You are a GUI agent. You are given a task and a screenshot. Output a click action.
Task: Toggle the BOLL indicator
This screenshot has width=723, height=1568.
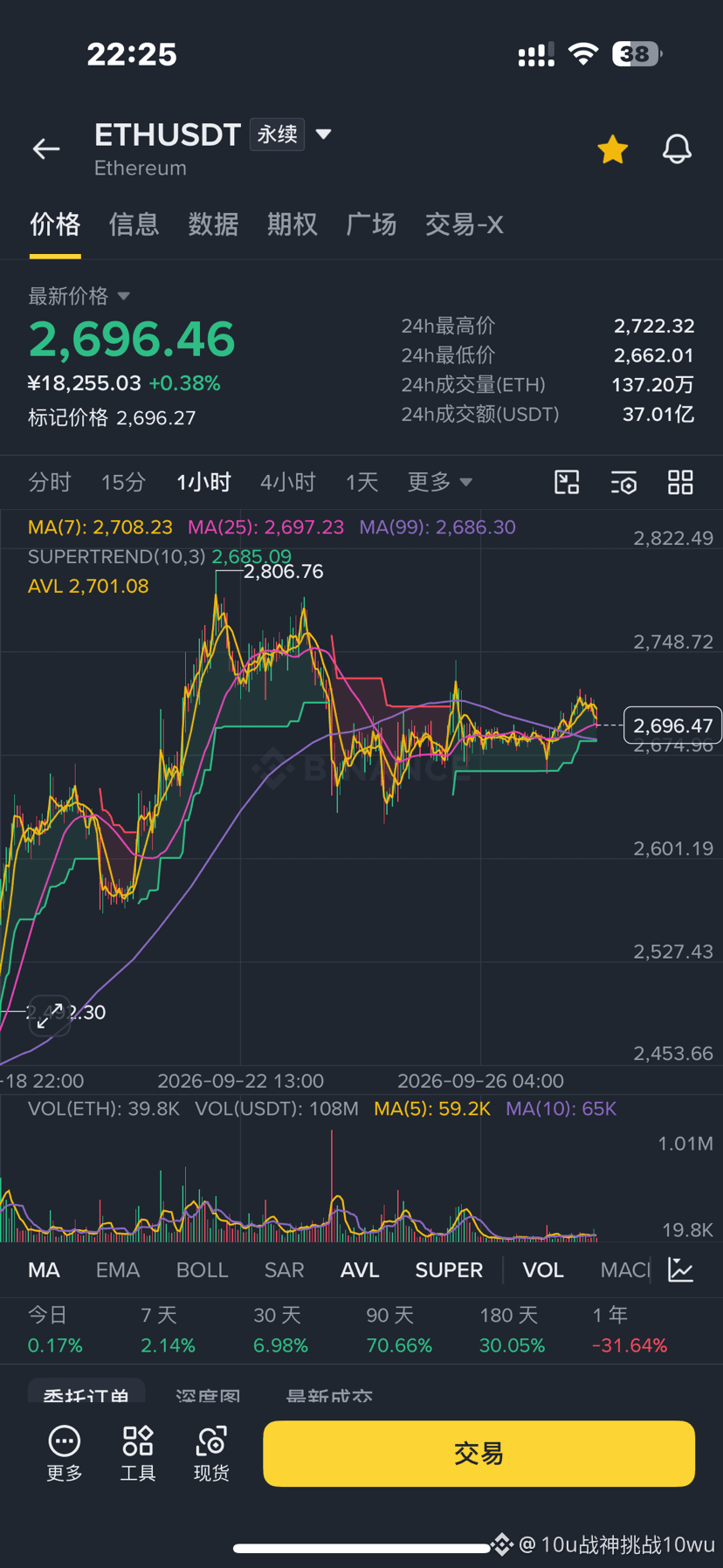tap(202, 1270)
